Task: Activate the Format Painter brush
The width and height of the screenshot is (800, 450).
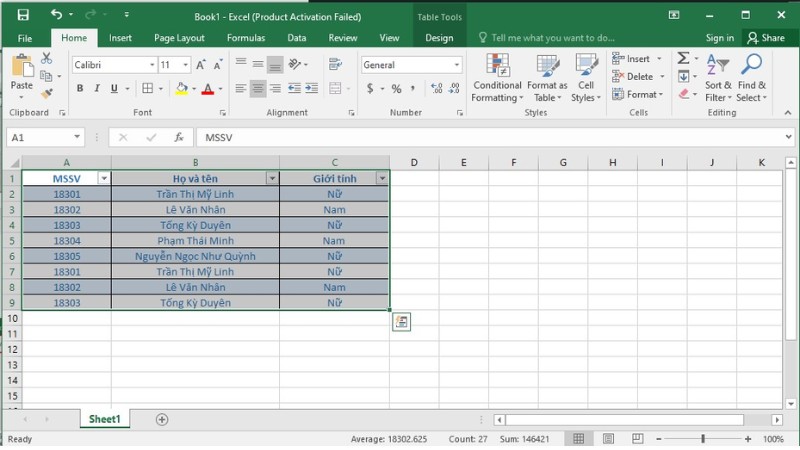Action: (46, 93)
